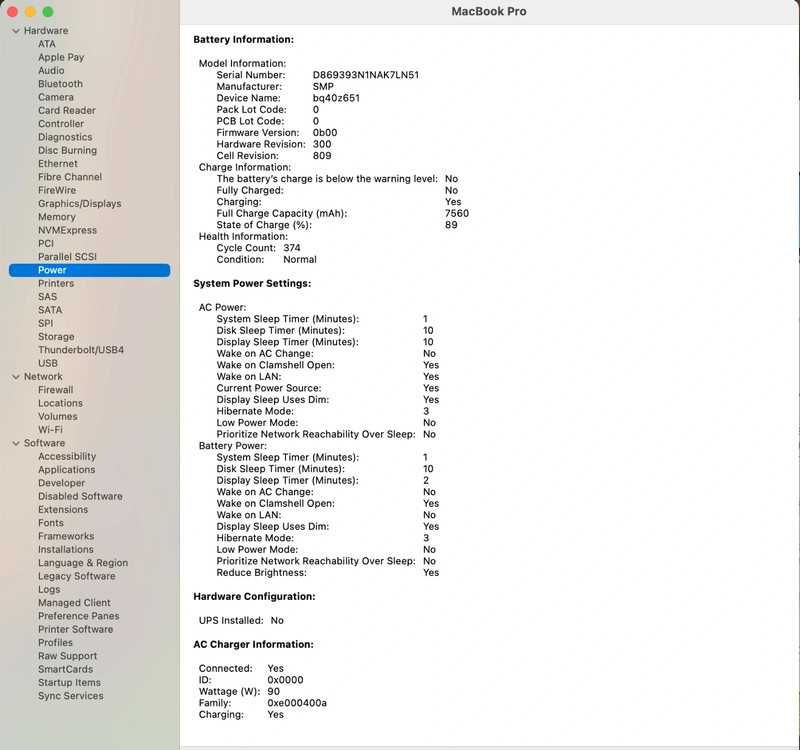
Task: Select Volumes under Network
Action: (x=58, y=416)
